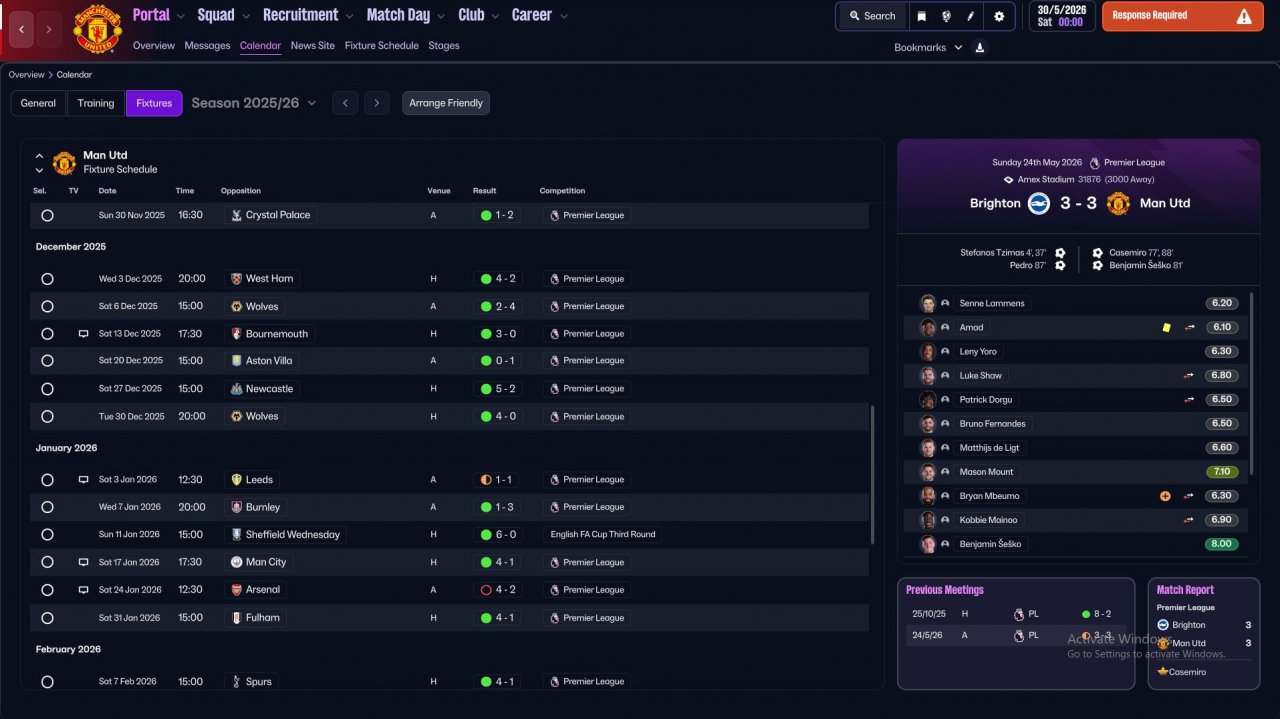The height and width of the screenshot is (719, 1280).
Task: Select the Leeds fixture radio button
Action: coord(47,480)
